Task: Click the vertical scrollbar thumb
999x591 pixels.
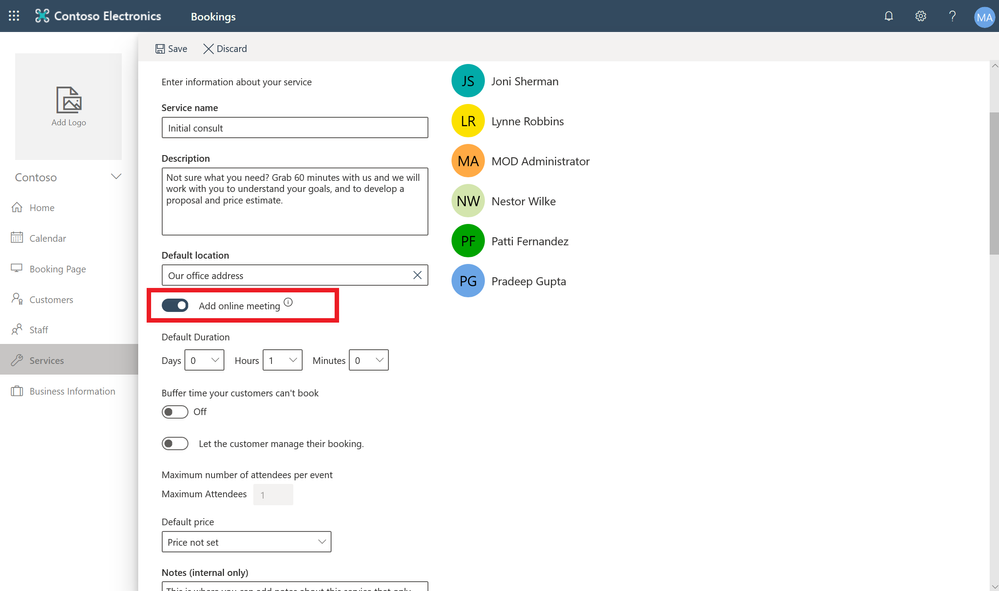Action: coord(994,184)
